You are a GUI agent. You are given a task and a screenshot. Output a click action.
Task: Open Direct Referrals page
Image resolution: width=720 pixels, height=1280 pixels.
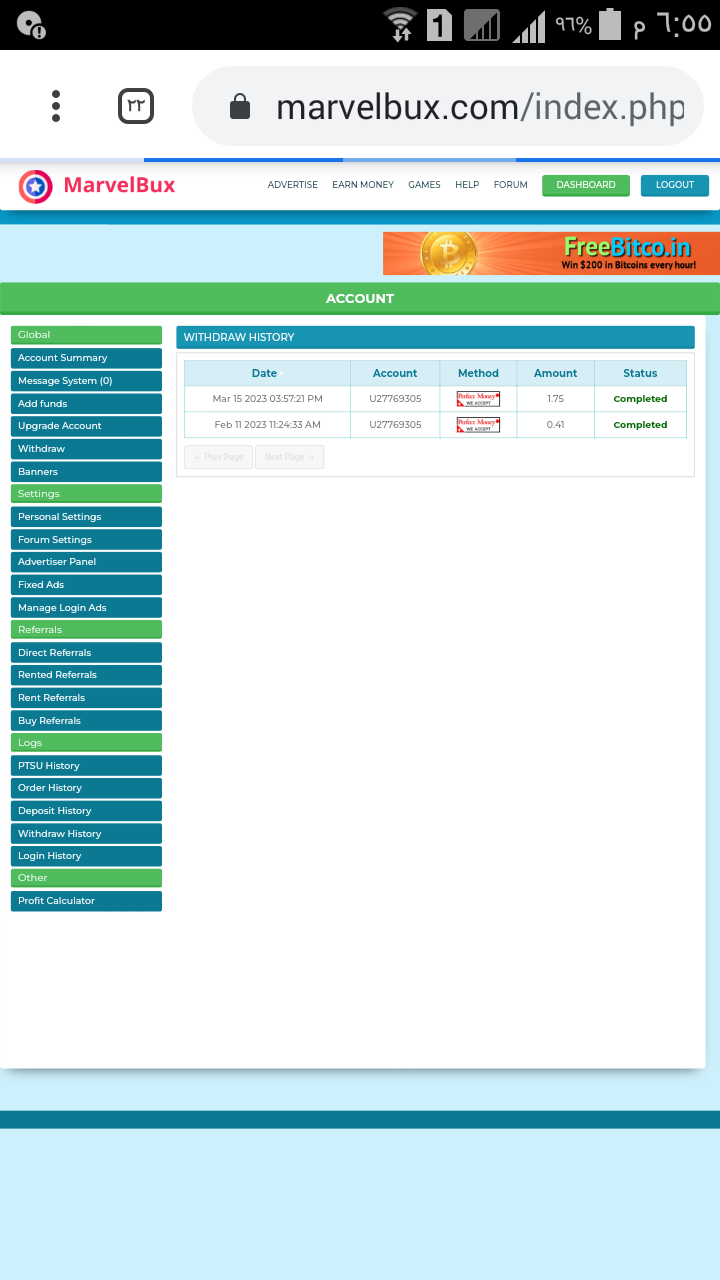86,653
